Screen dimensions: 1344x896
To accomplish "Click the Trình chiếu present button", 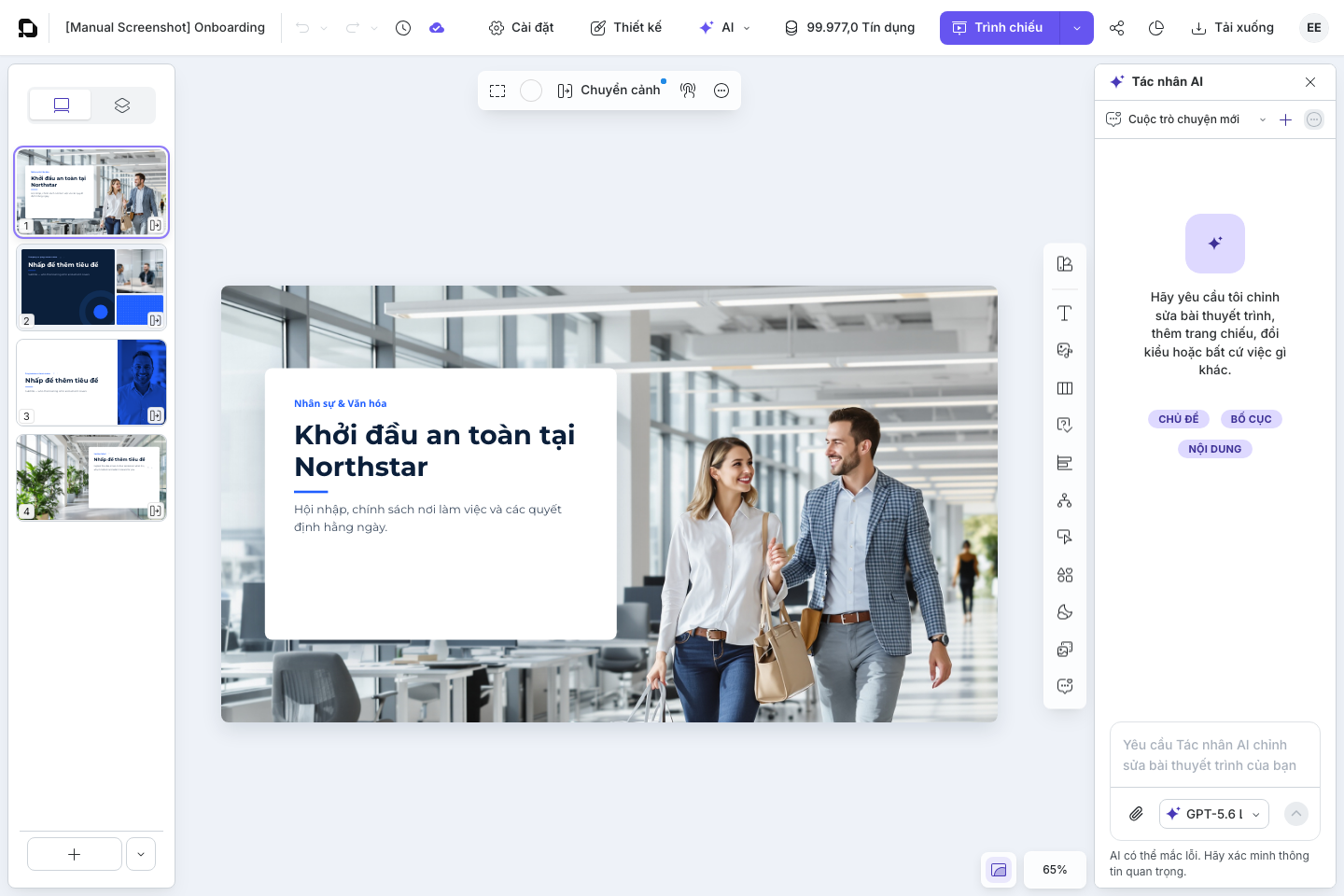I will click(1000, 28).
